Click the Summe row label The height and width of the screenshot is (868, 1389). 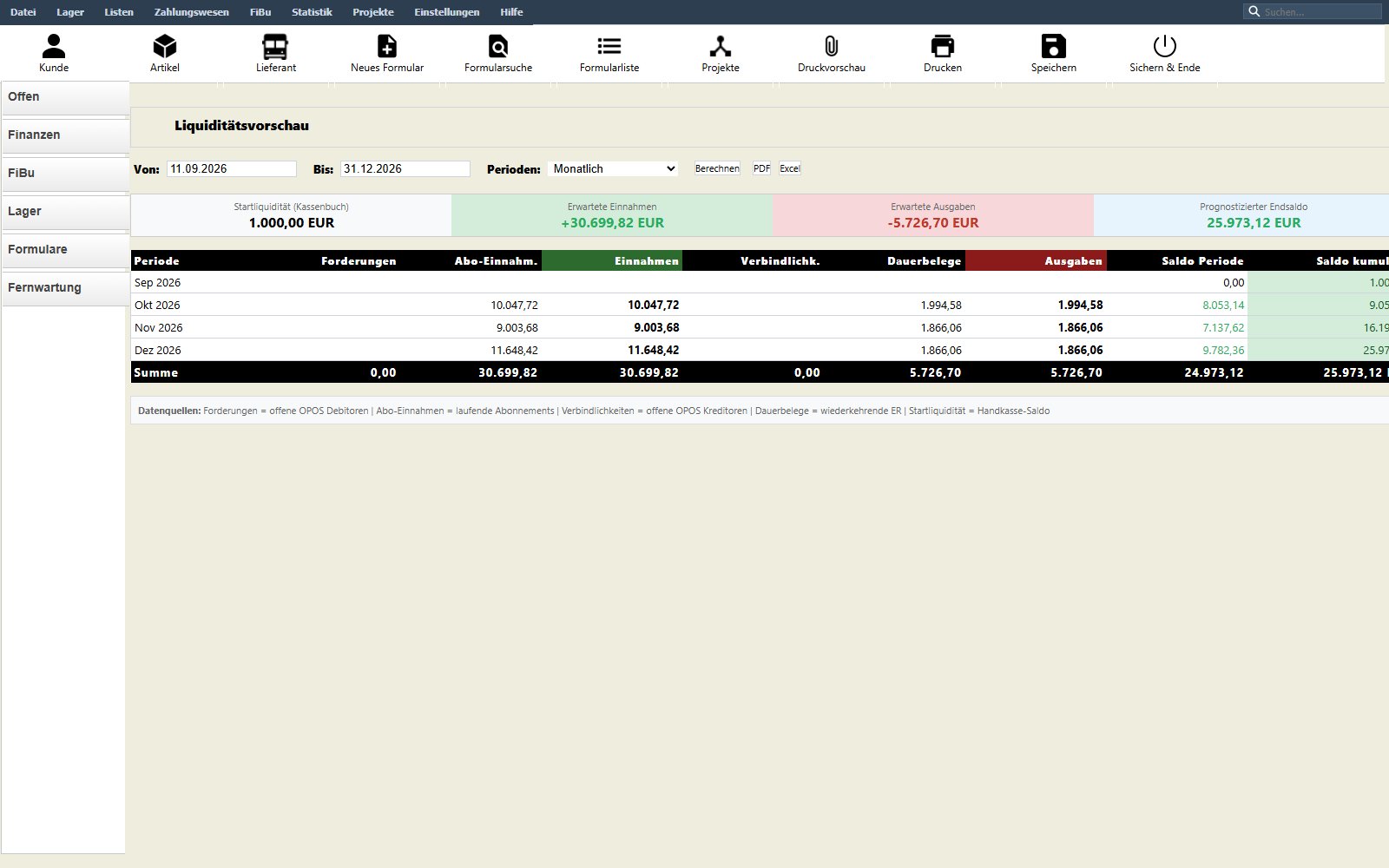coord(156,372)
